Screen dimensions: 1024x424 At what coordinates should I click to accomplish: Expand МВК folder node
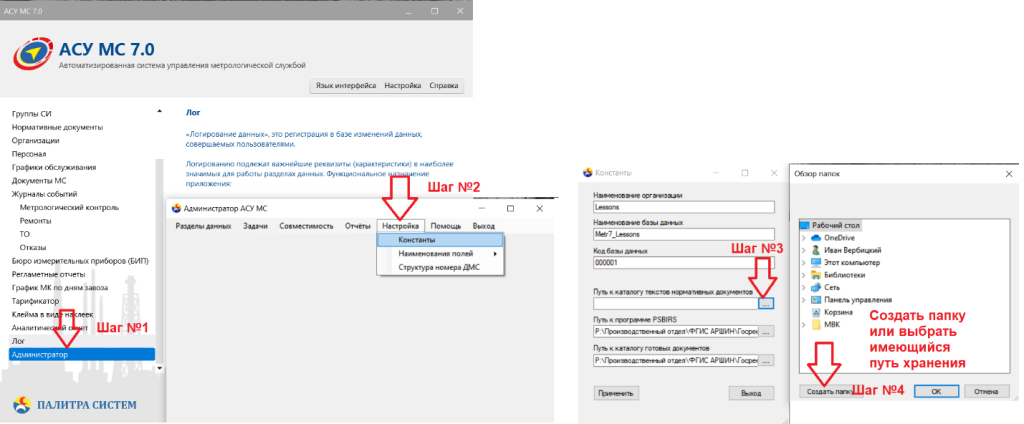[803, 325]
